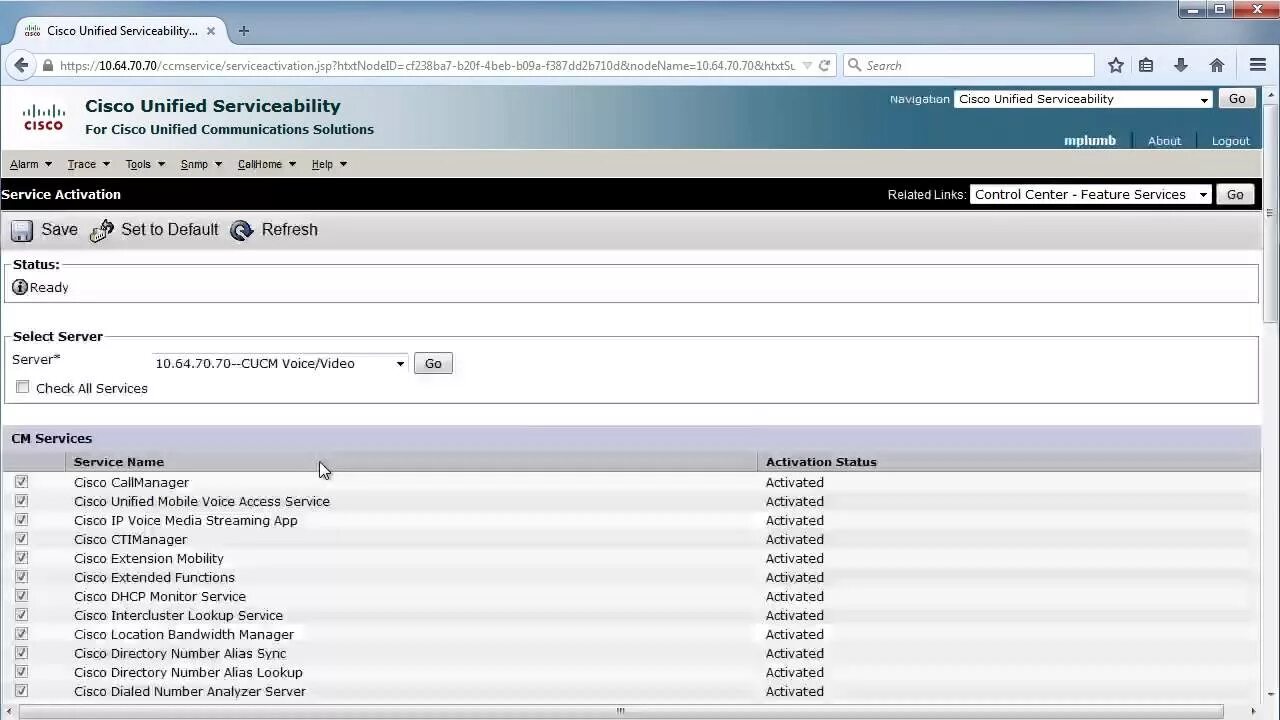Image resolution: width=1280 pixels, height=720 pixels.
Task: Click the padlock site security icon
Action: coord(47,66)
